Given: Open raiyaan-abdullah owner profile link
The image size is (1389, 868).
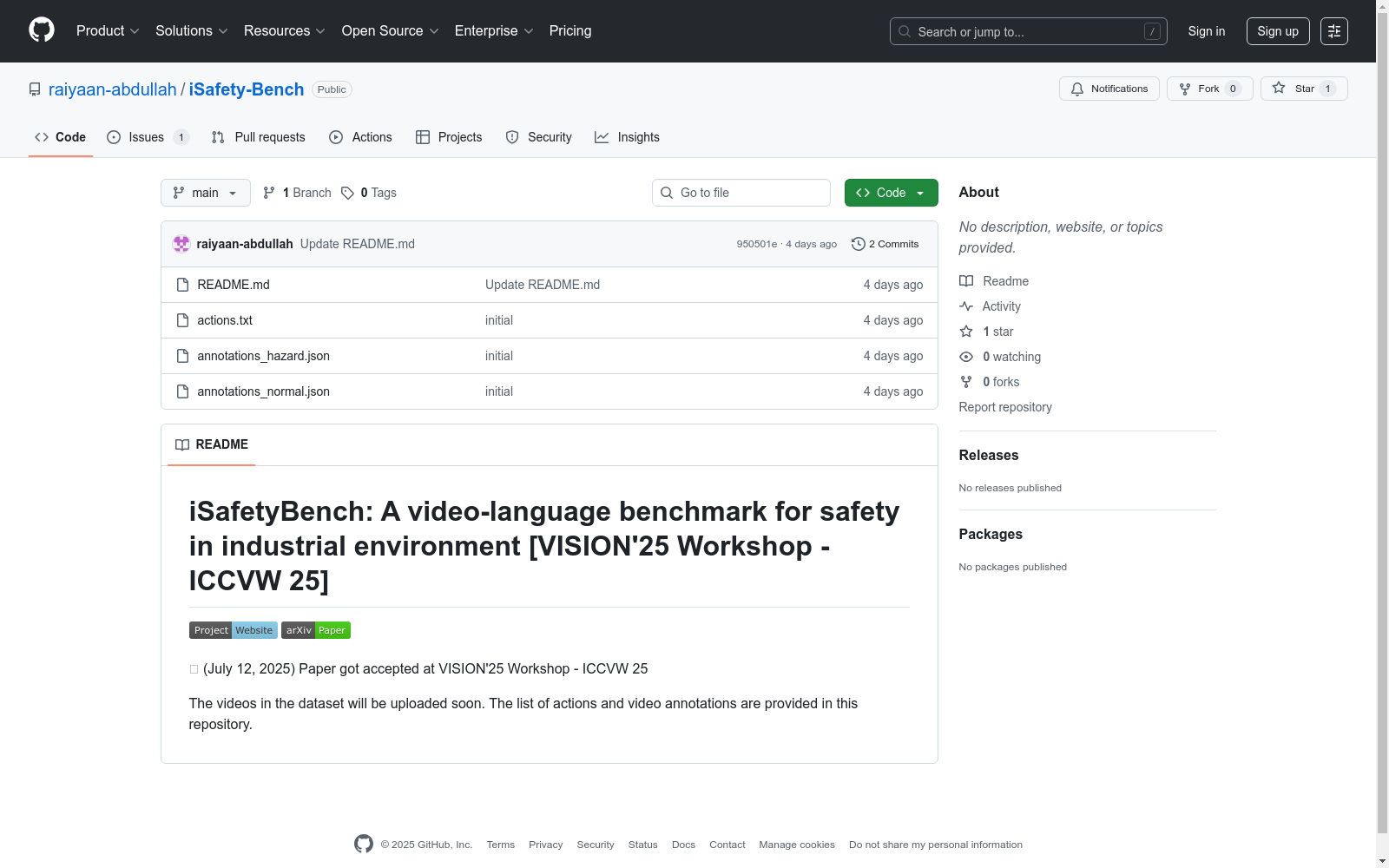Looking at the screenshot, I should pyautogui.click(x=113, y=89).
